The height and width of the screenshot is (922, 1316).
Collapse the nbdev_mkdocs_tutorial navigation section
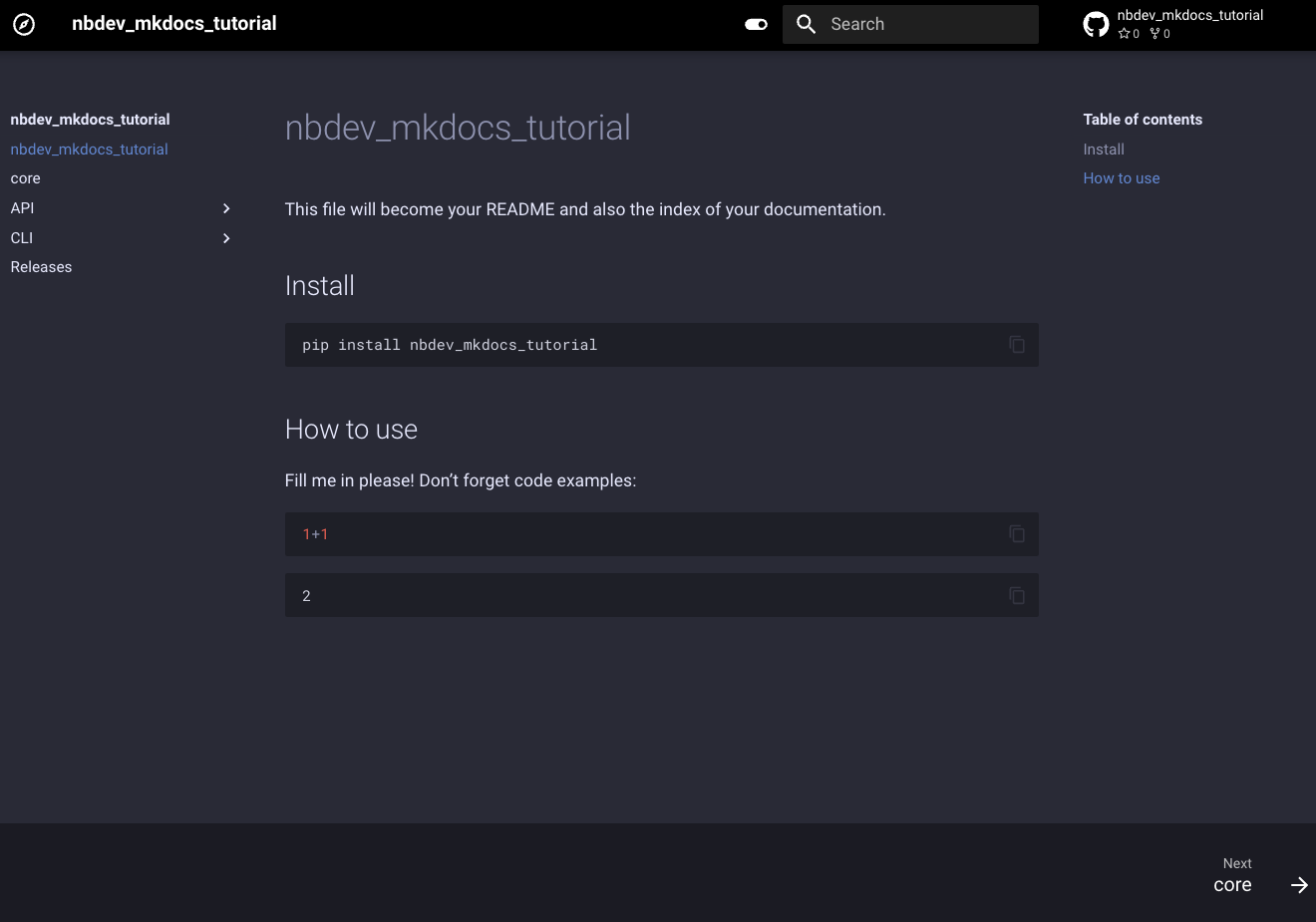pos(90,119)
